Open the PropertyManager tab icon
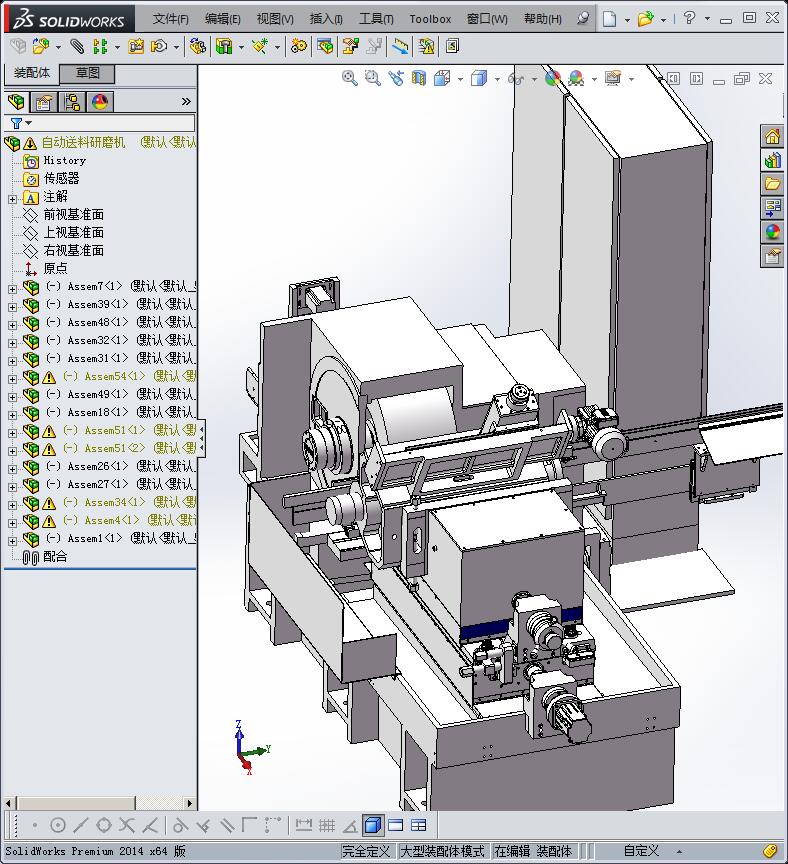 tap(44, 102)
